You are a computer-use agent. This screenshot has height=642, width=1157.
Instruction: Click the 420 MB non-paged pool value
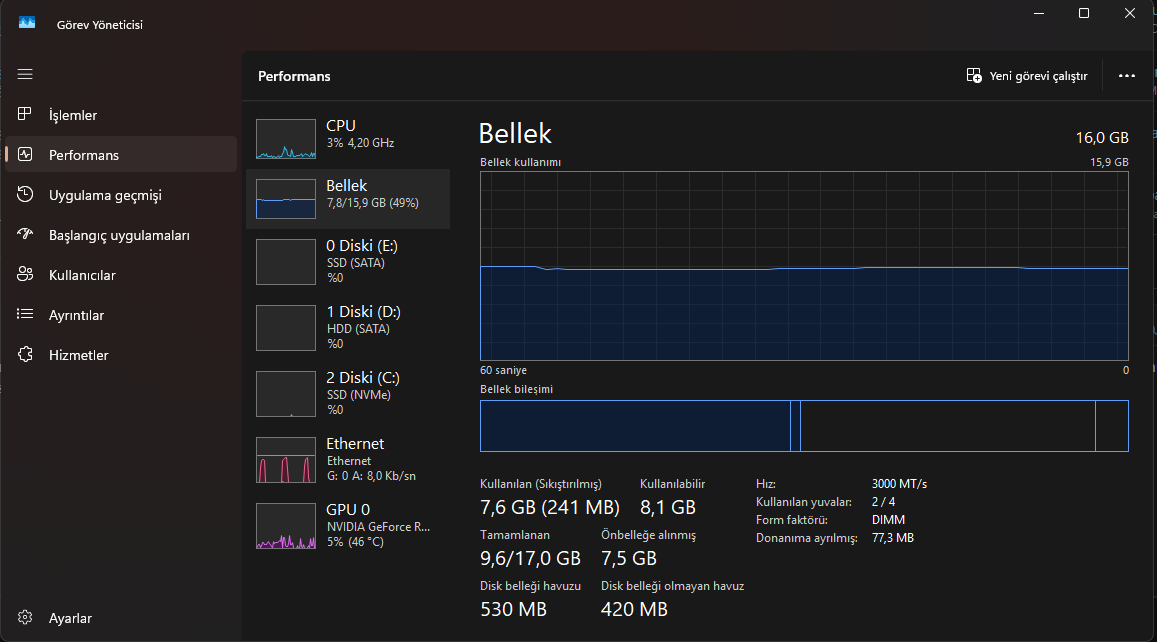[x=635, y=610]
